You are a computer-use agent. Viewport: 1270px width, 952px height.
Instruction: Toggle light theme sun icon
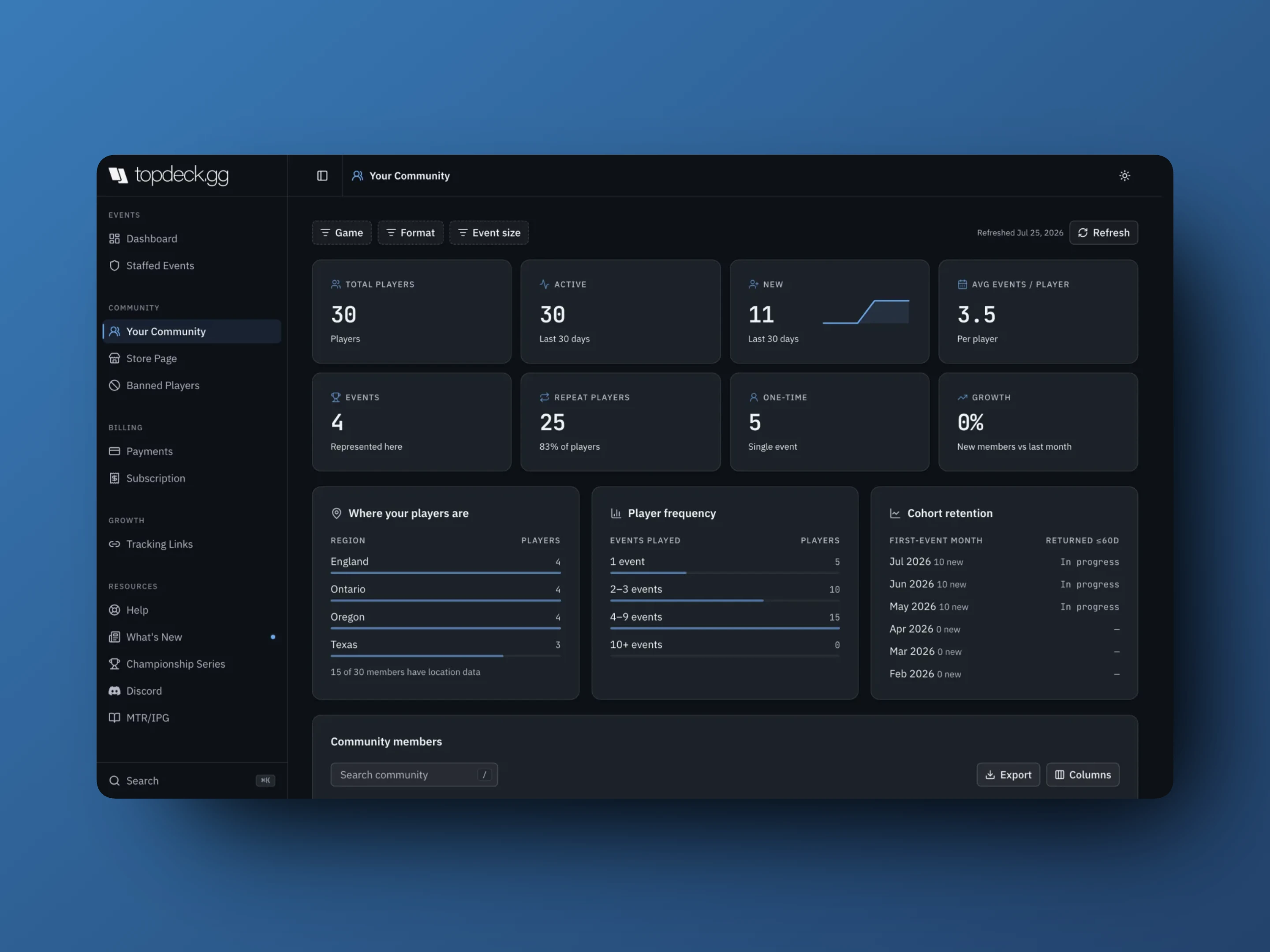coord(1124,175)
